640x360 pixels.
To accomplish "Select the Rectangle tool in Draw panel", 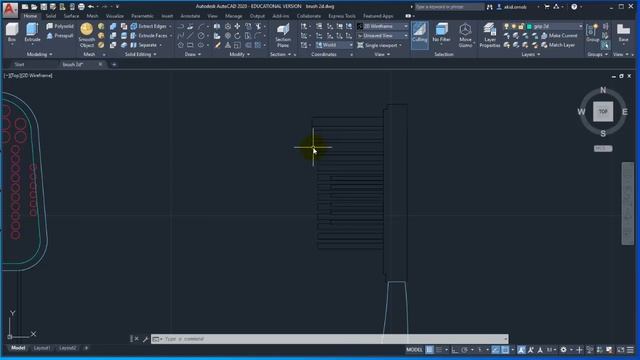I will tap(190, 45).
